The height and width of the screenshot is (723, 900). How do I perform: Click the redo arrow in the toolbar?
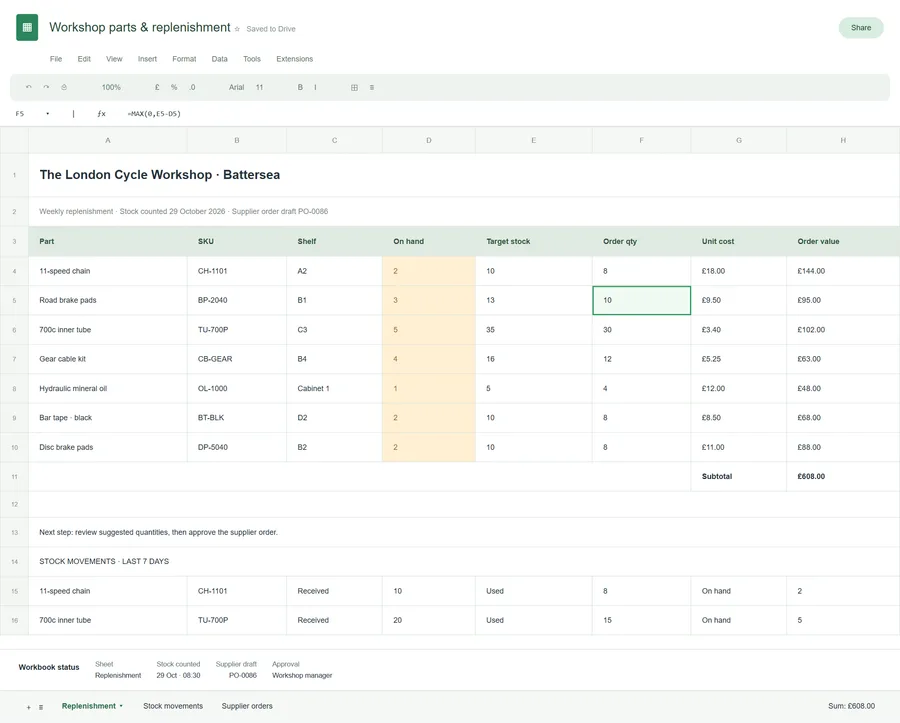[x=46, y=87]
